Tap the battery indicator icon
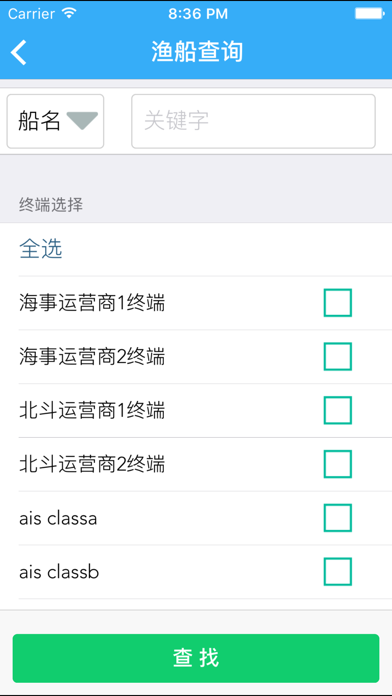Screen dimensions: 392x696 point(369,13)
